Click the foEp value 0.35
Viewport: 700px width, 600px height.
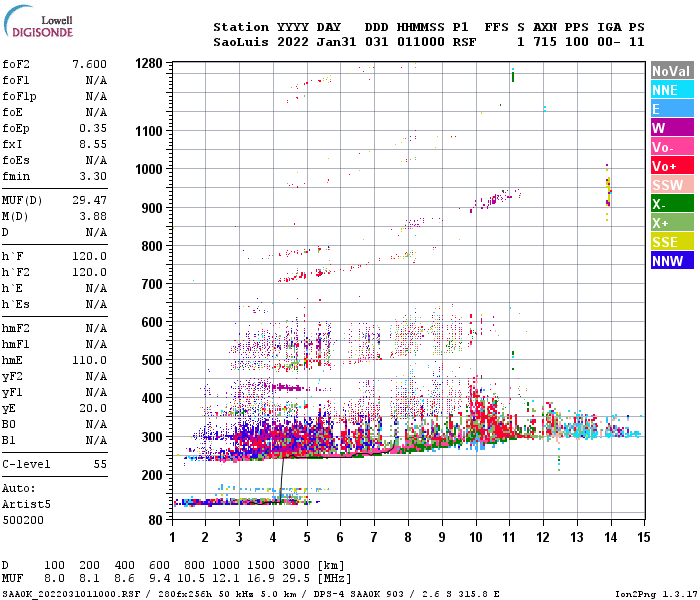93,128
